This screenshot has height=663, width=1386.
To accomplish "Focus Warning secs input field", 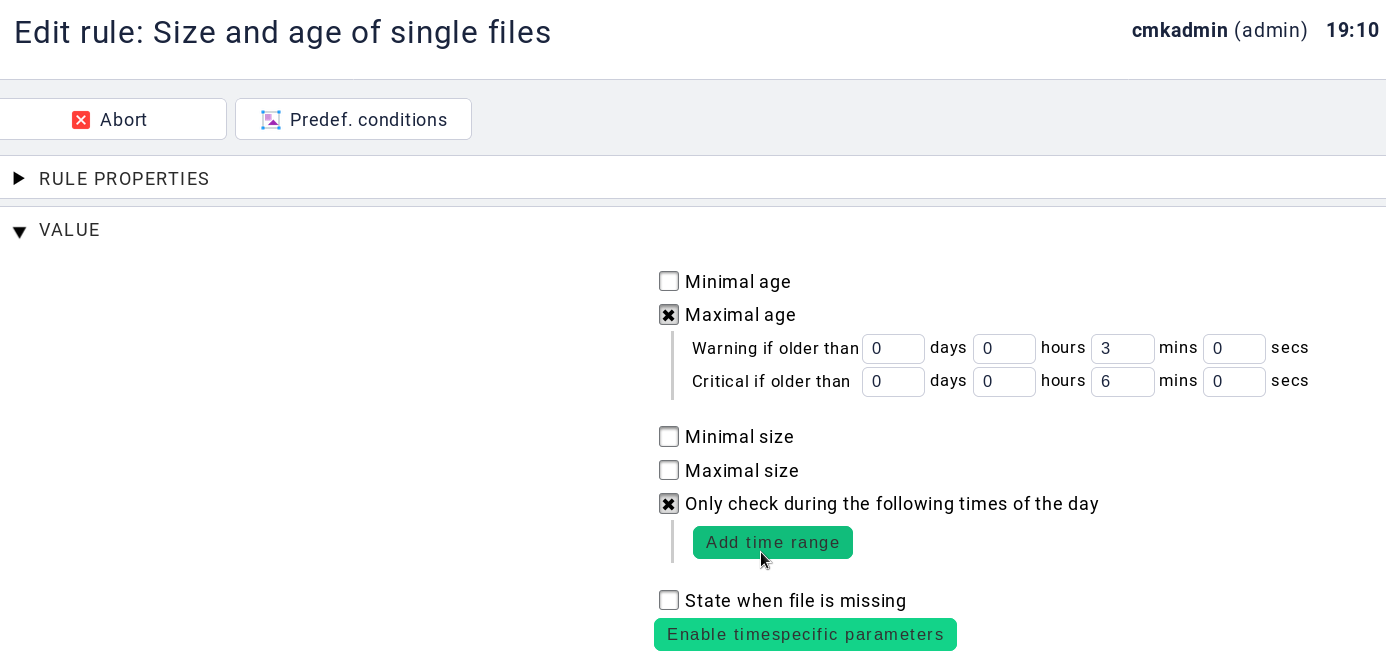I will pos(1234,348).
